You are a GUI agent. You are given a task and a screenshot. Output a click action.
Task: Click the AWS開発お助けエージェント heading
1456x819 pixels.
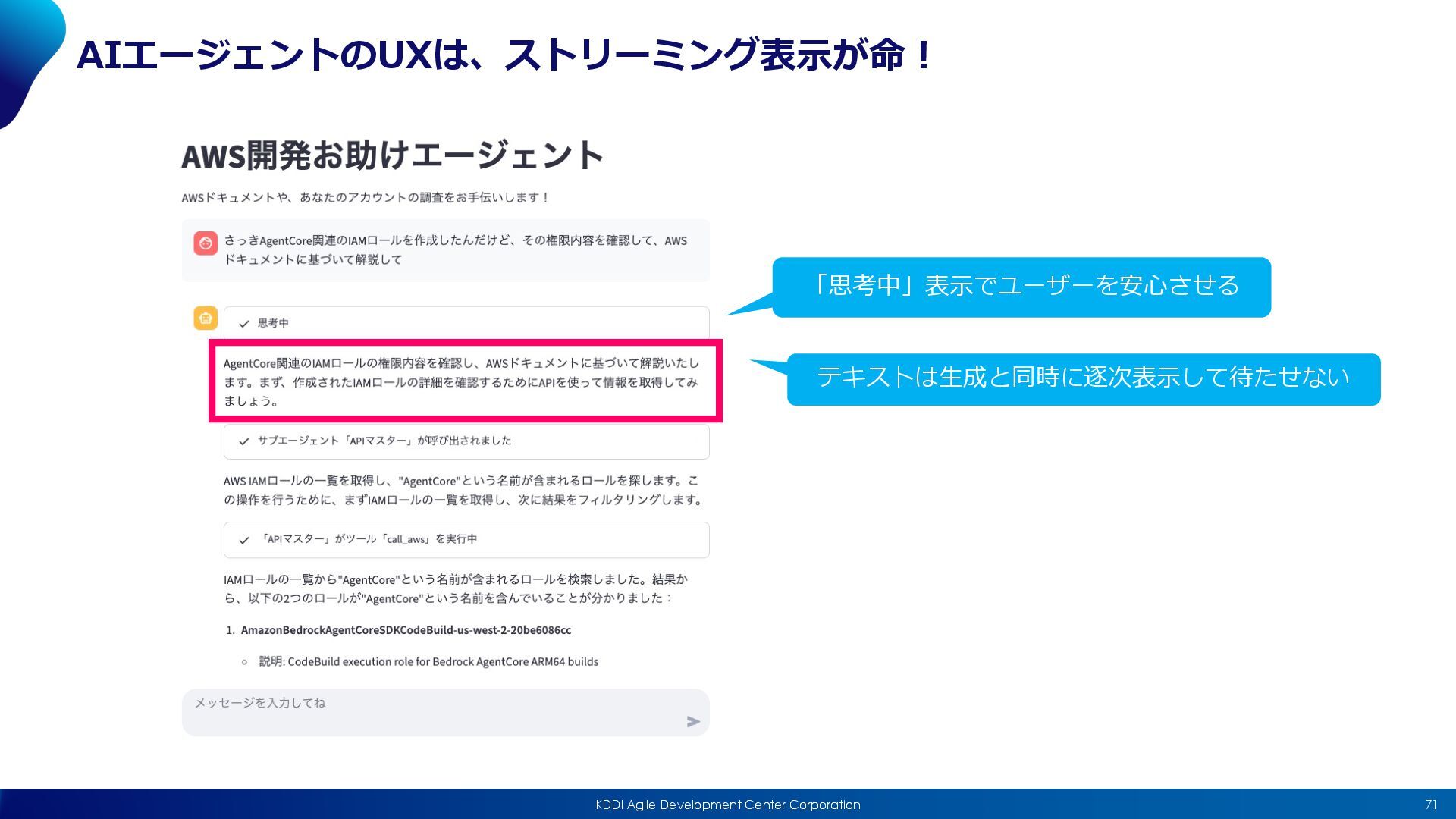pyautogui.click(x=393, y=155)
